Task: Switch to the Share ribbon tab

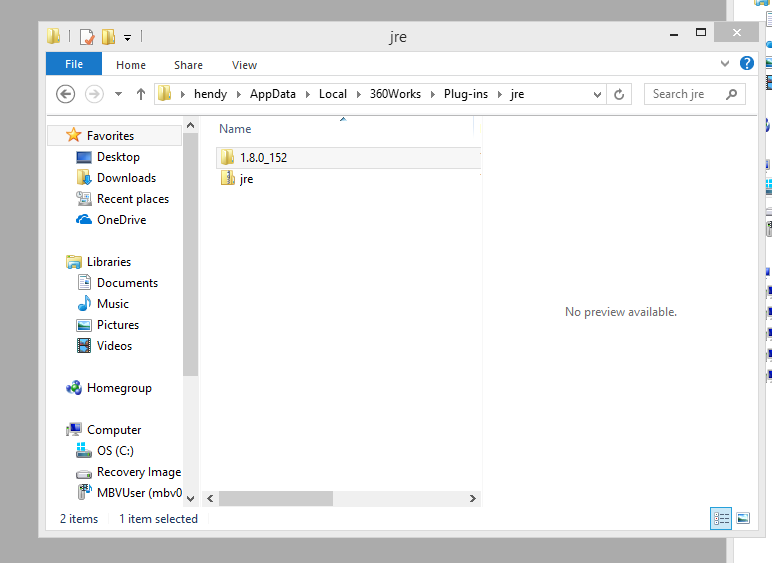Action: 188,65
